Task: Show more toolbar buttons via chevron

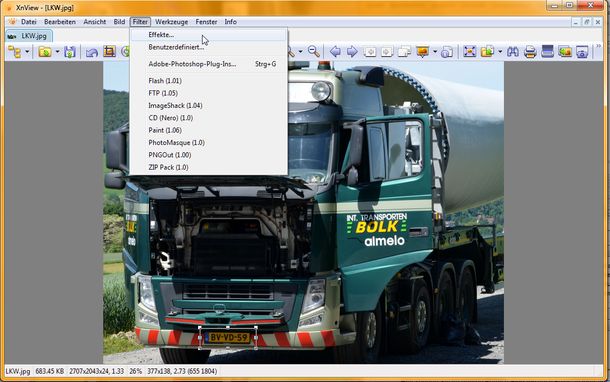Action: pyautogui.click(x=598, y=47)
